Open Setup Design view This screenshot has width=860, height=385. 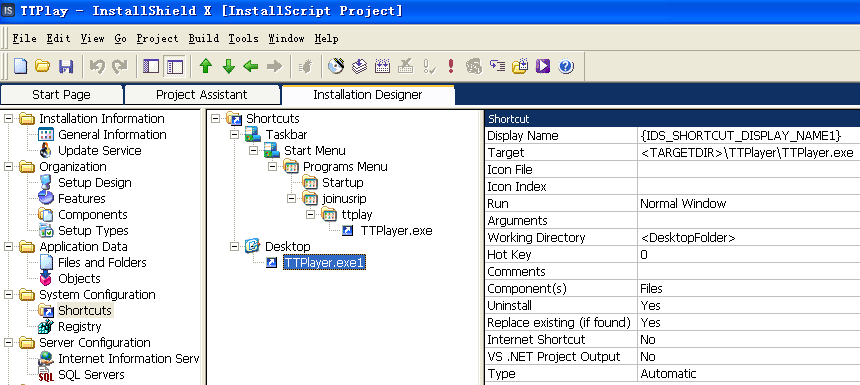click(x=94, y=183)
